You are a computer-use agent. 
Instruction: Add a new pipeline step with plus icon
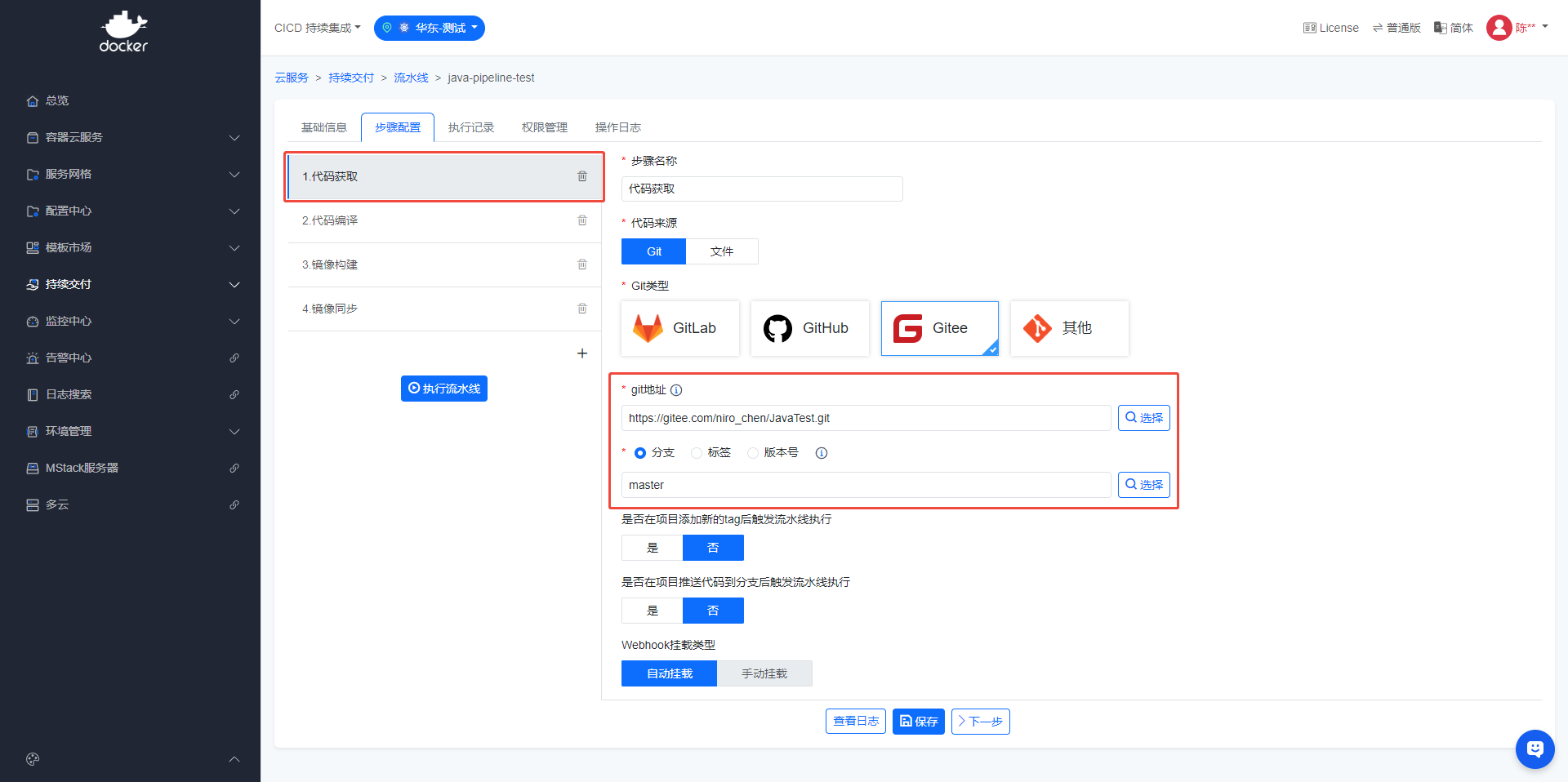pyautogui.click(x=582, y=353)
